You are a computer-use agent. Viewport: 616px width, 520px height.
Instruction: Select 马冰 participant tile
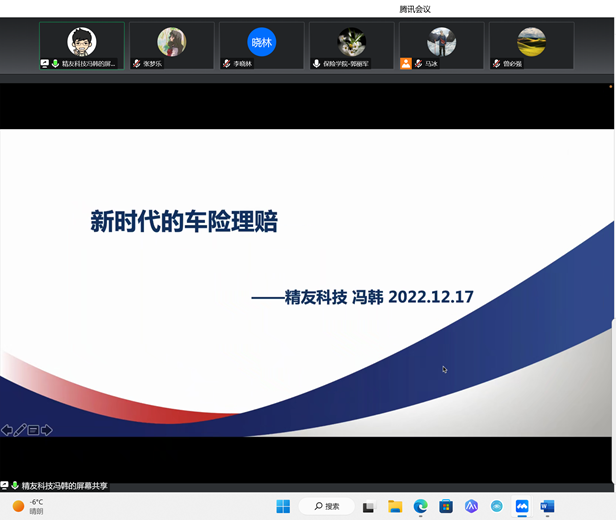pyautogui.click(x=441, y=45)
